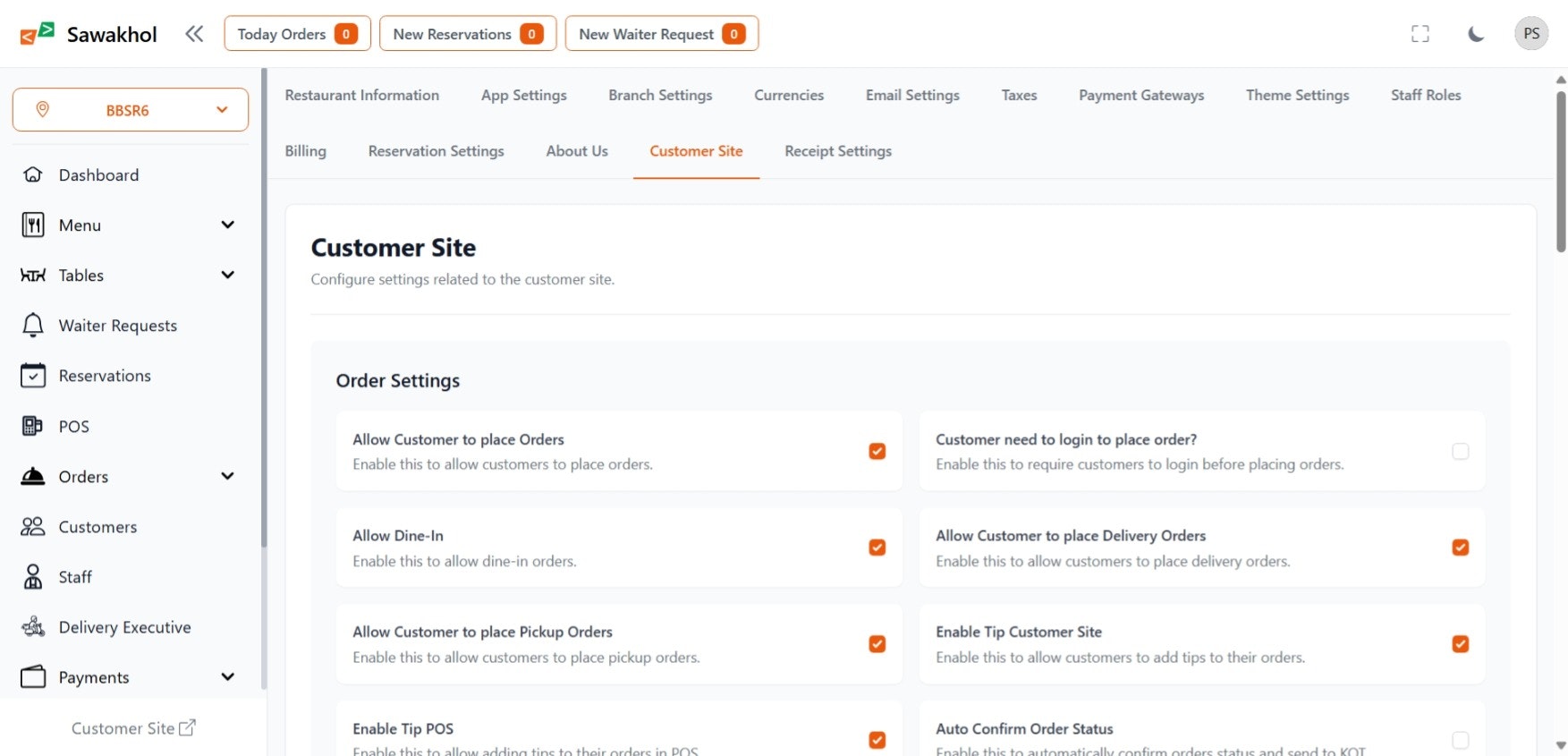Open Staff Roles tab
This screenshot has height=756, width=1568.
point(1426,95)
